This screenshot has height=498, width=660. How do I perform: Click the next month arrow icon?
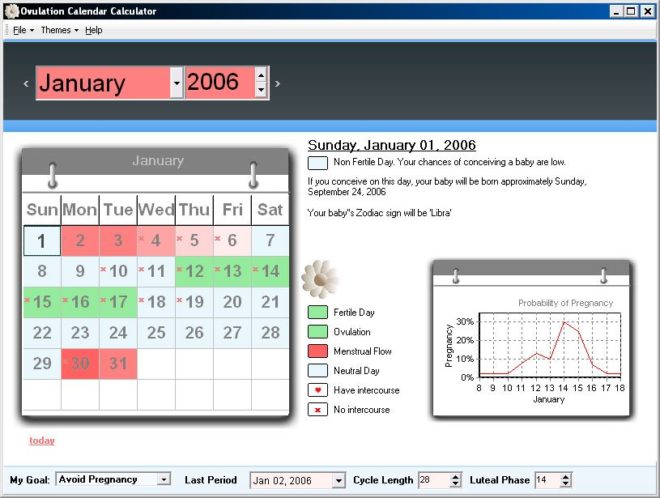coord(277,84)
